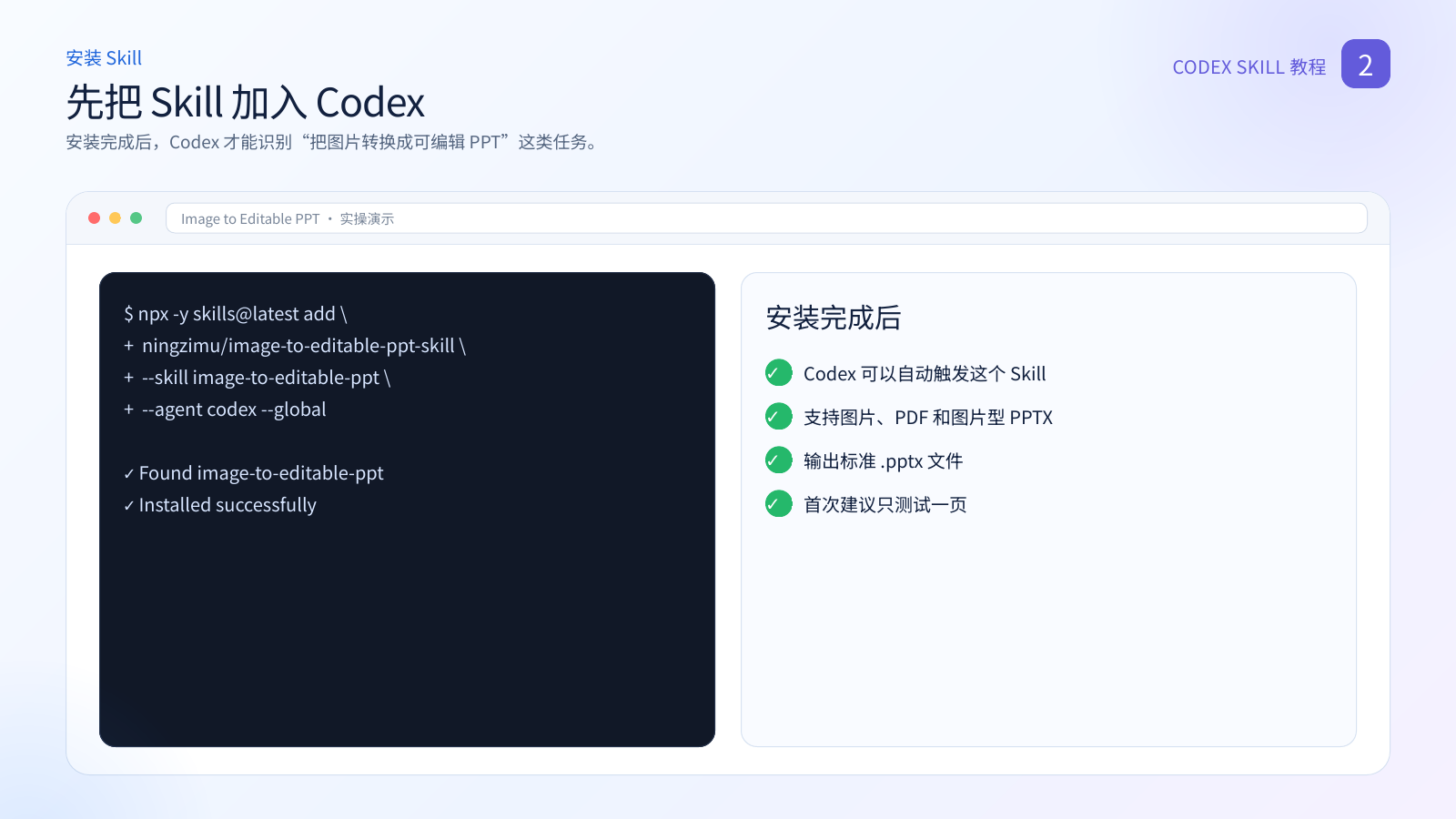Screen dimensions: 1456x819
Task: Click the title "先把 Skill 加入 Codex"
Action: 246,103
